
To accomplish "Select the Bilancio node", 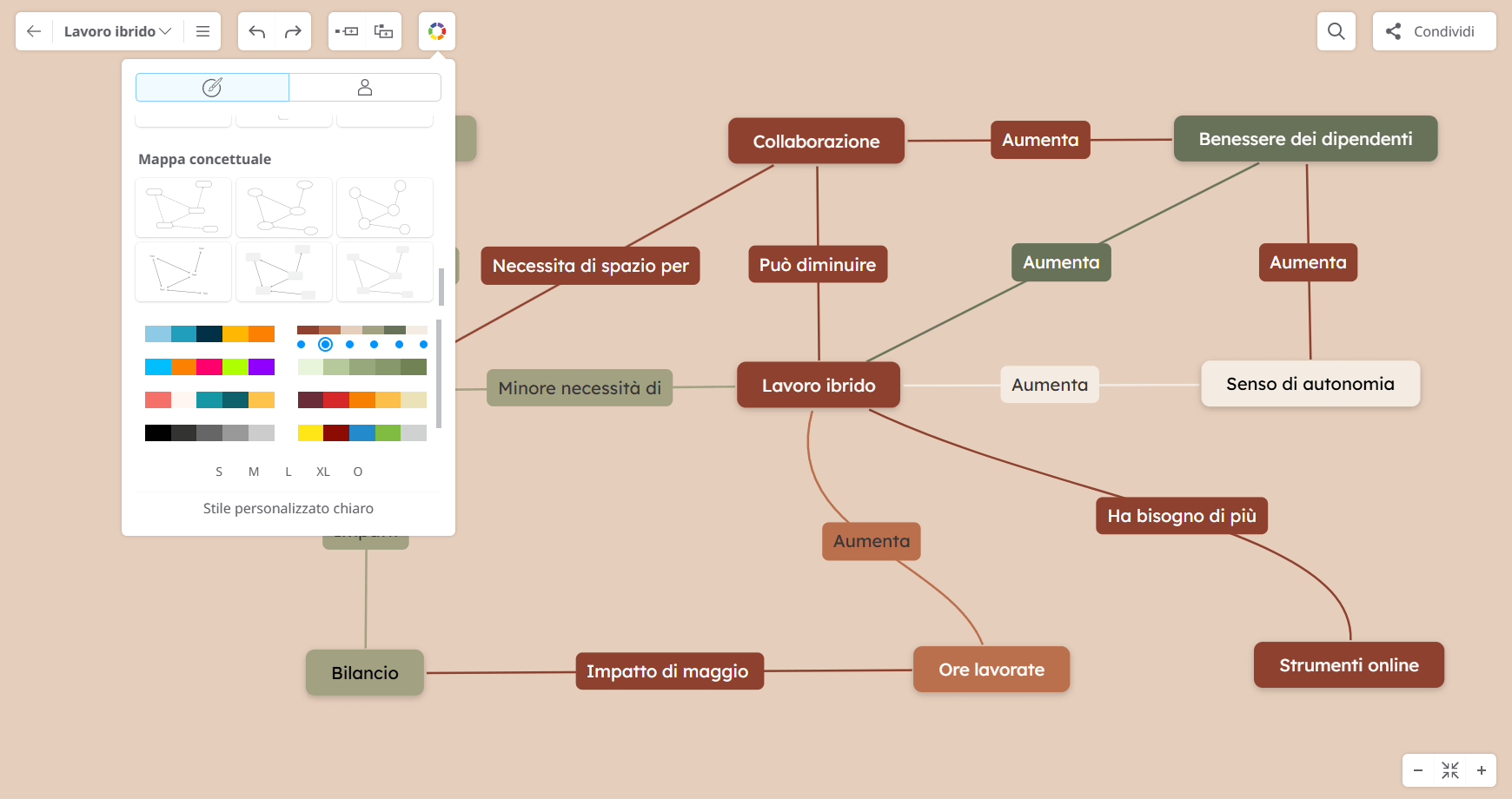I will [365, 673].
